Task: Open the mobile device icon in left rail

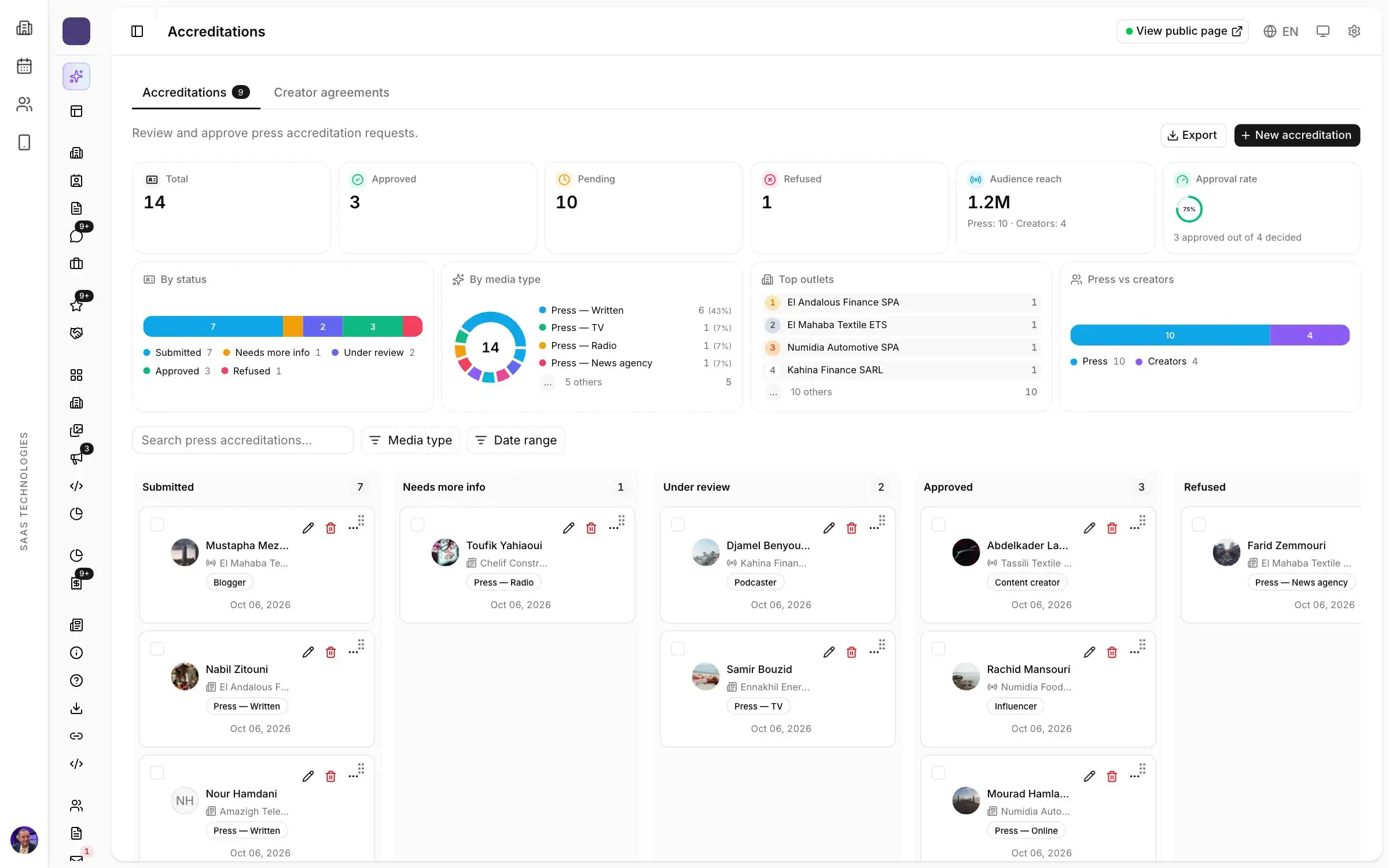Action: click(x=24, y=142)
